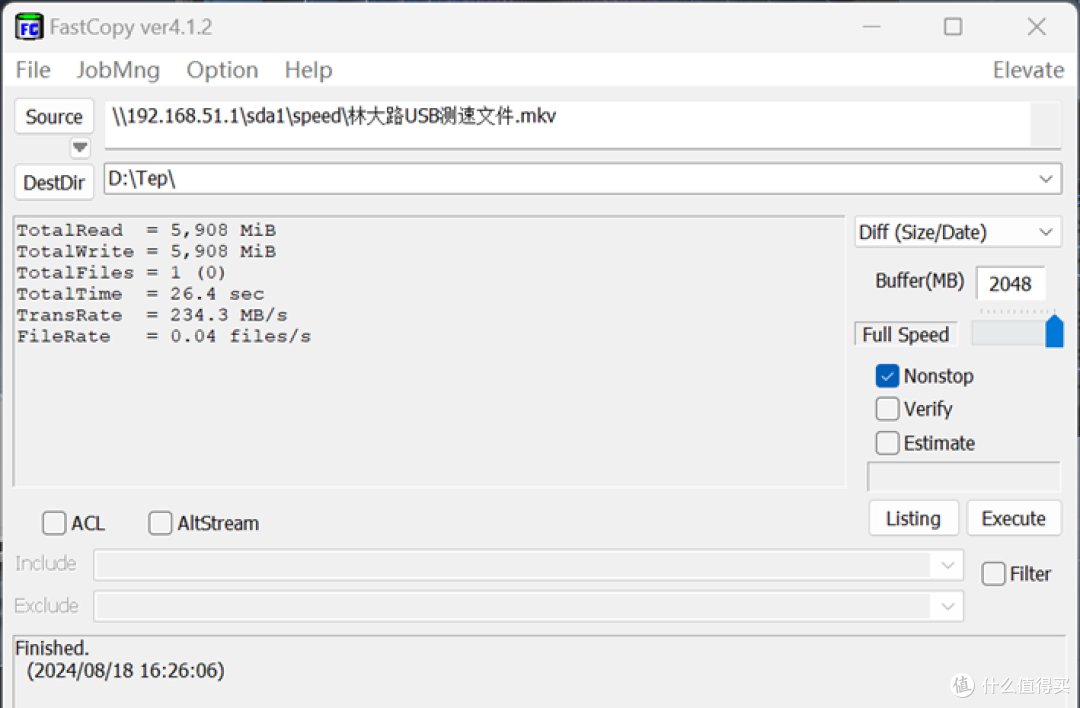1080x708 pixels.
Task: Click the Elevate menu item
Action: pos(1027,70)
